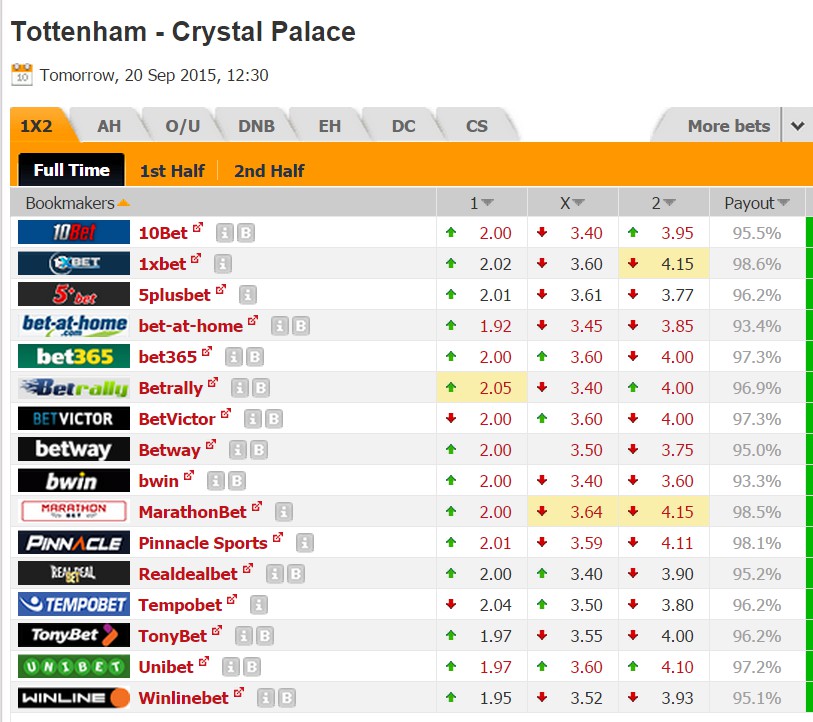Sort by home win column 1
Image resolution: width=813 pixels, height=722 pixels.
(482, 203)
